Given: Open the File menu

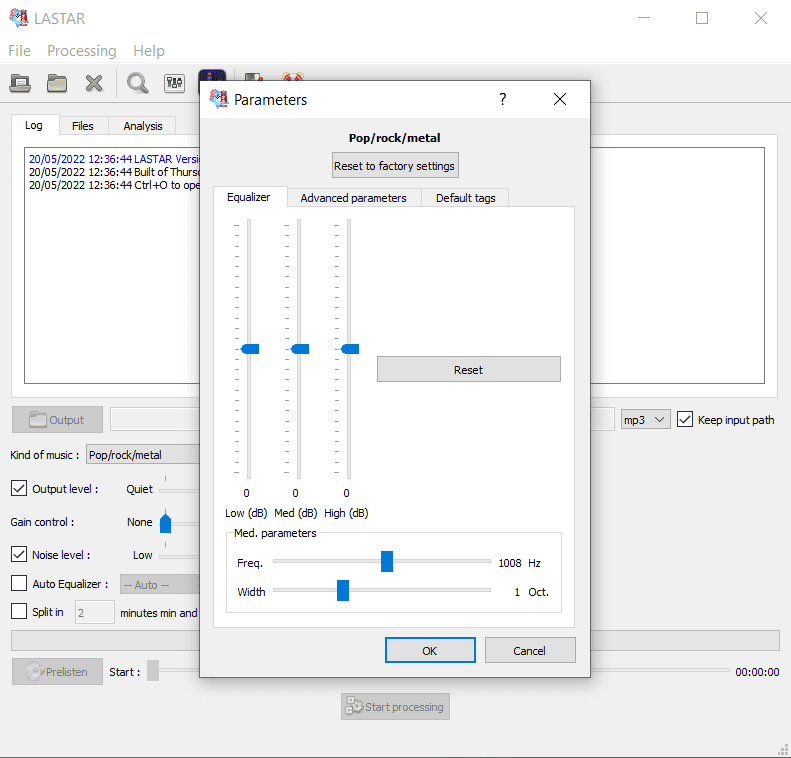Looking at the screenshot, I should pos(19,51).
